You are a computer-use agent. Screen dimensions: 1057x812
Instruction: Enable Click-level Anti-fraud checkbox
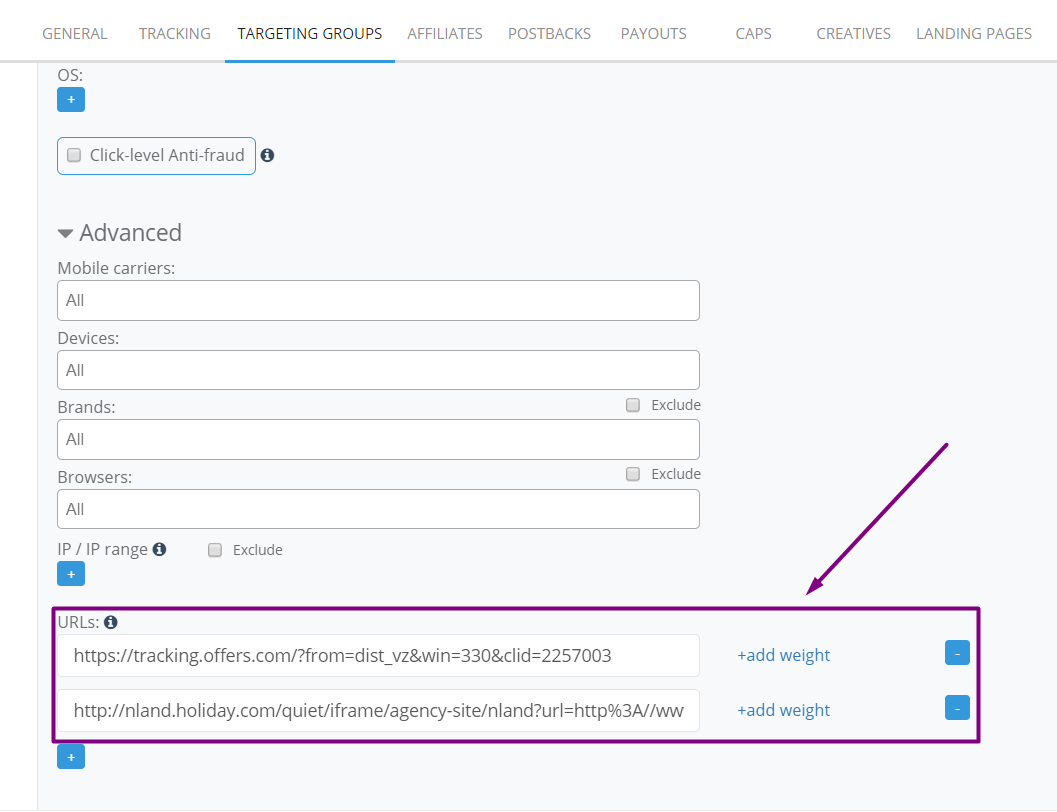(74, 156)
